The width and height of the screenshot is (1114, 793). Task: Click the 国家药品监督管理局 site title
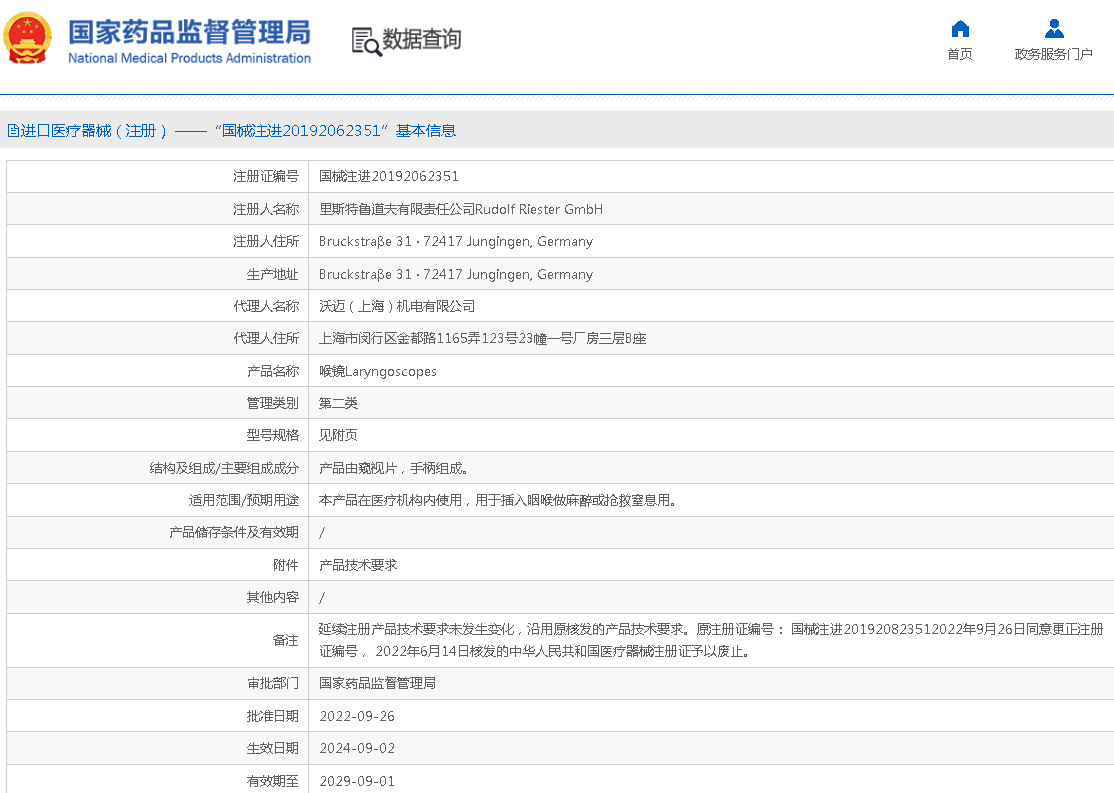(189, 32)
